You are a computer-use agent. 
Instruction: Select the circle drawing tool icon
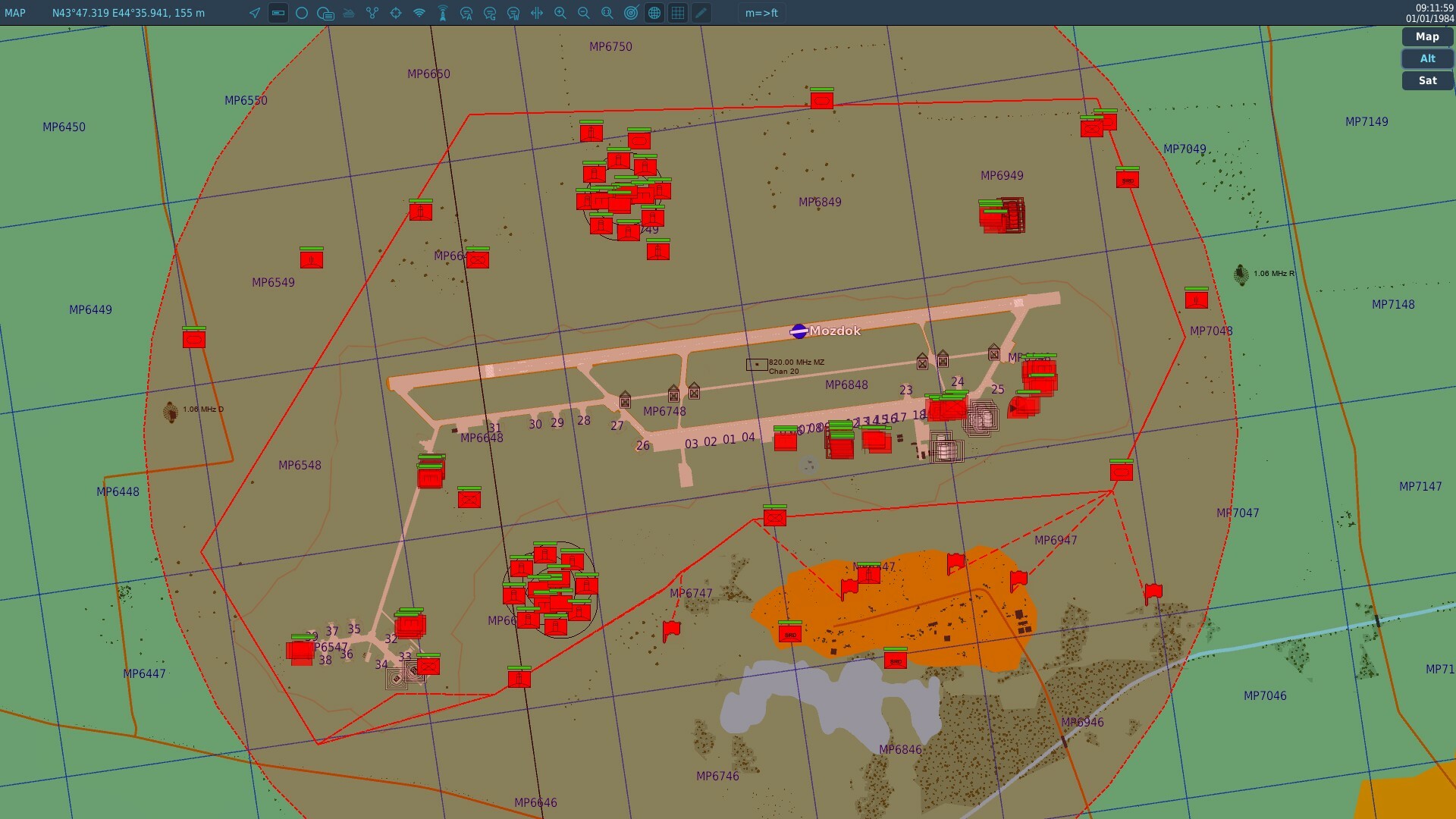[302, 13]
